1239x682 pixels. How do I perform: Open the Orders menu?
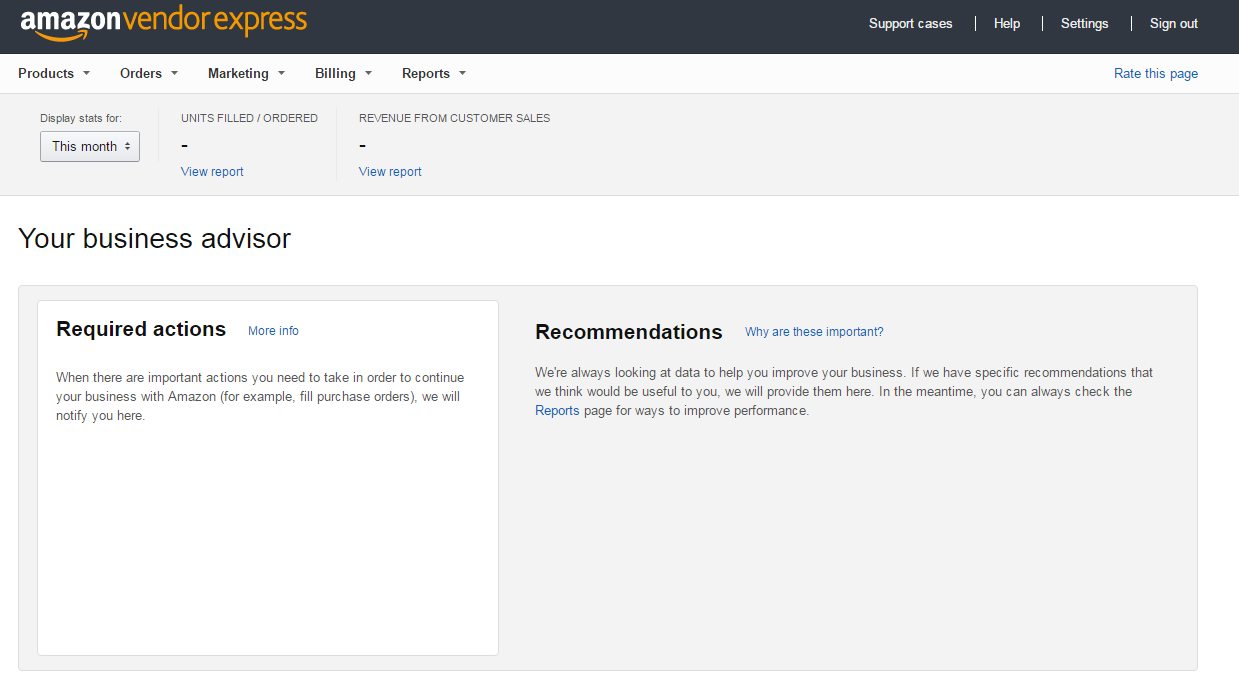coord(149,73)
